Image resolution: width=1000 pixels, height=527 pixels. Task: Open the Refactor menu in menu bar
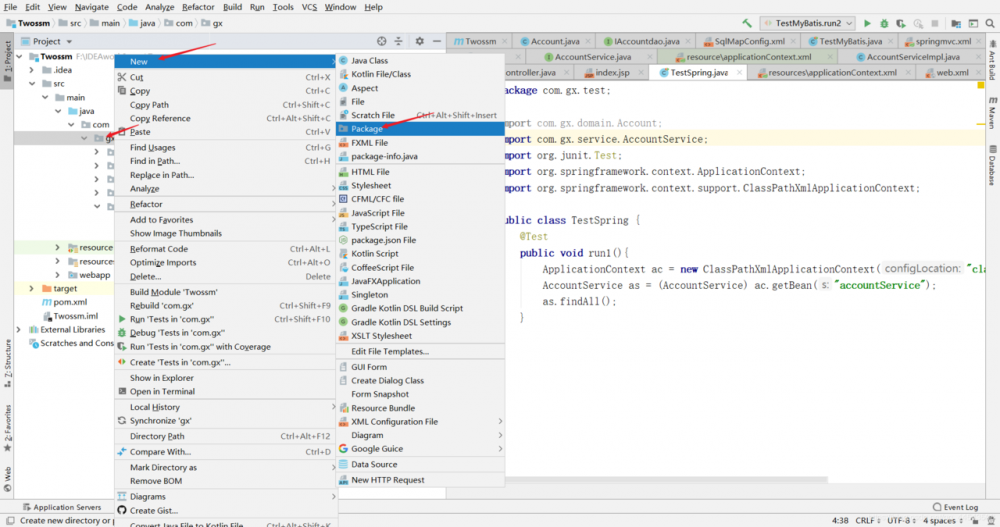coord(198,7)
